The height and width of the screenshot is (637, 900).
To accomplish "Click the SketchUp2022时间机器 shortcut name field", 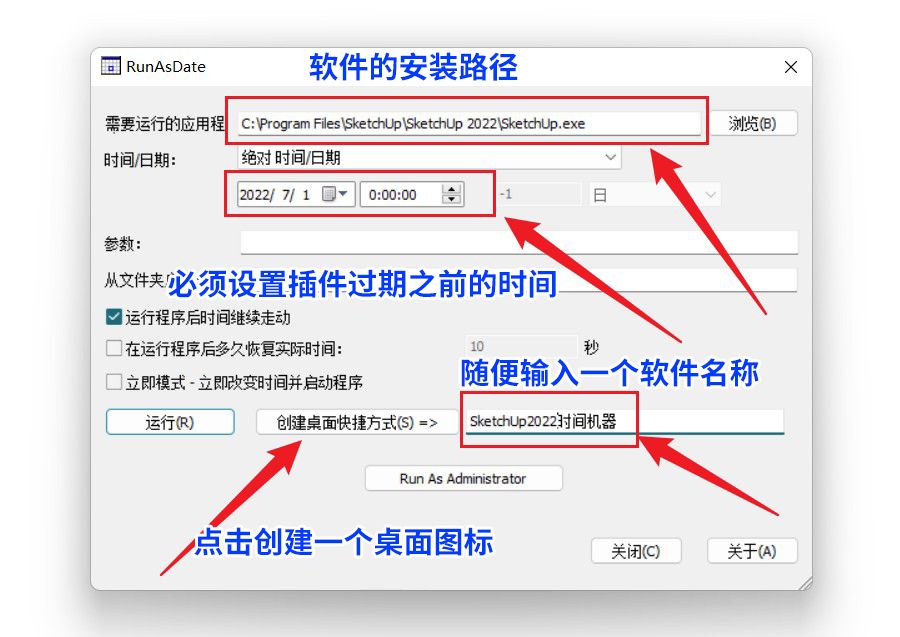I will pos(624,421).
